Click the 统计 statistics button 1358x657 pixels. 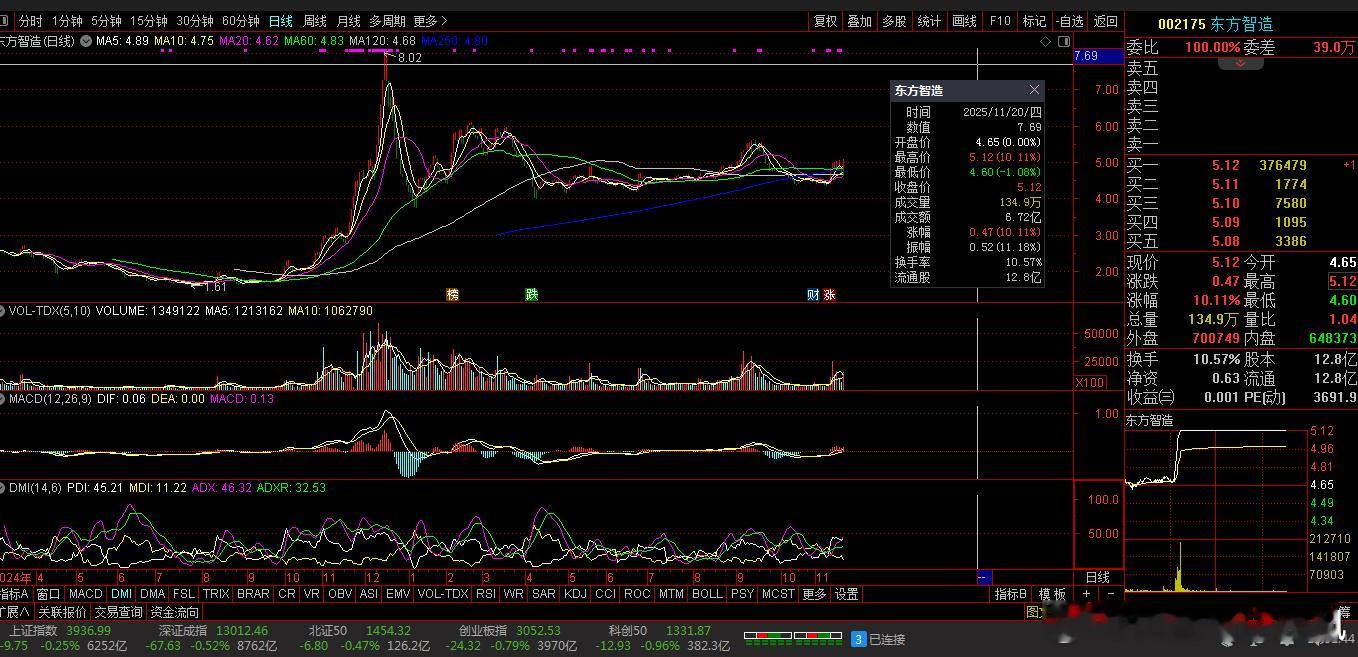[x=929, y=20]
